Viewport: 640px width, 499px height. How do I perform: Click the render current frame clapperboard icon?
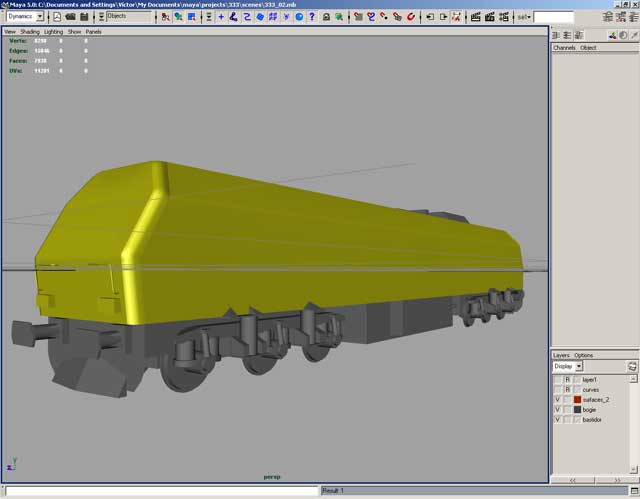[475, 17]
